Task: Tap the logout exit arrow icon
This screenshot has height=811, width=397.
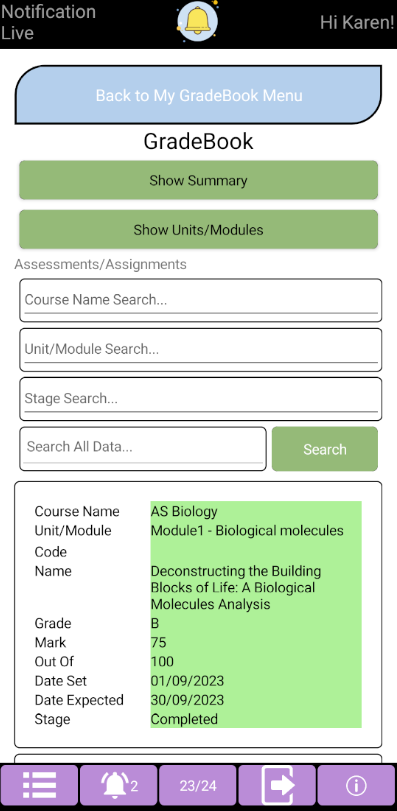Action: (x=277, y=786)
